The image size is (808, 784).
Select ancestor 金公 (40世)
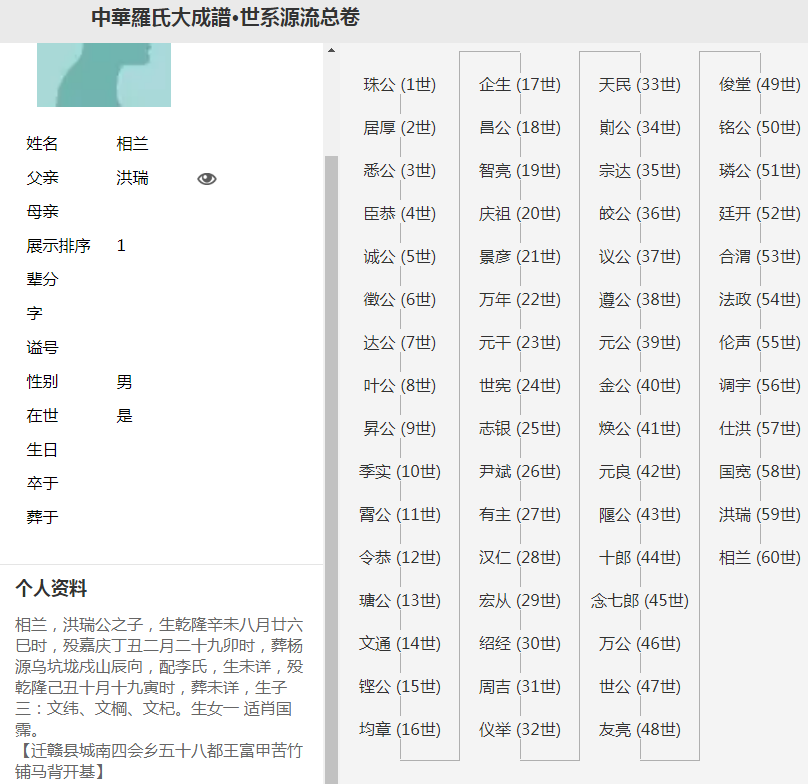click(639, 386)
